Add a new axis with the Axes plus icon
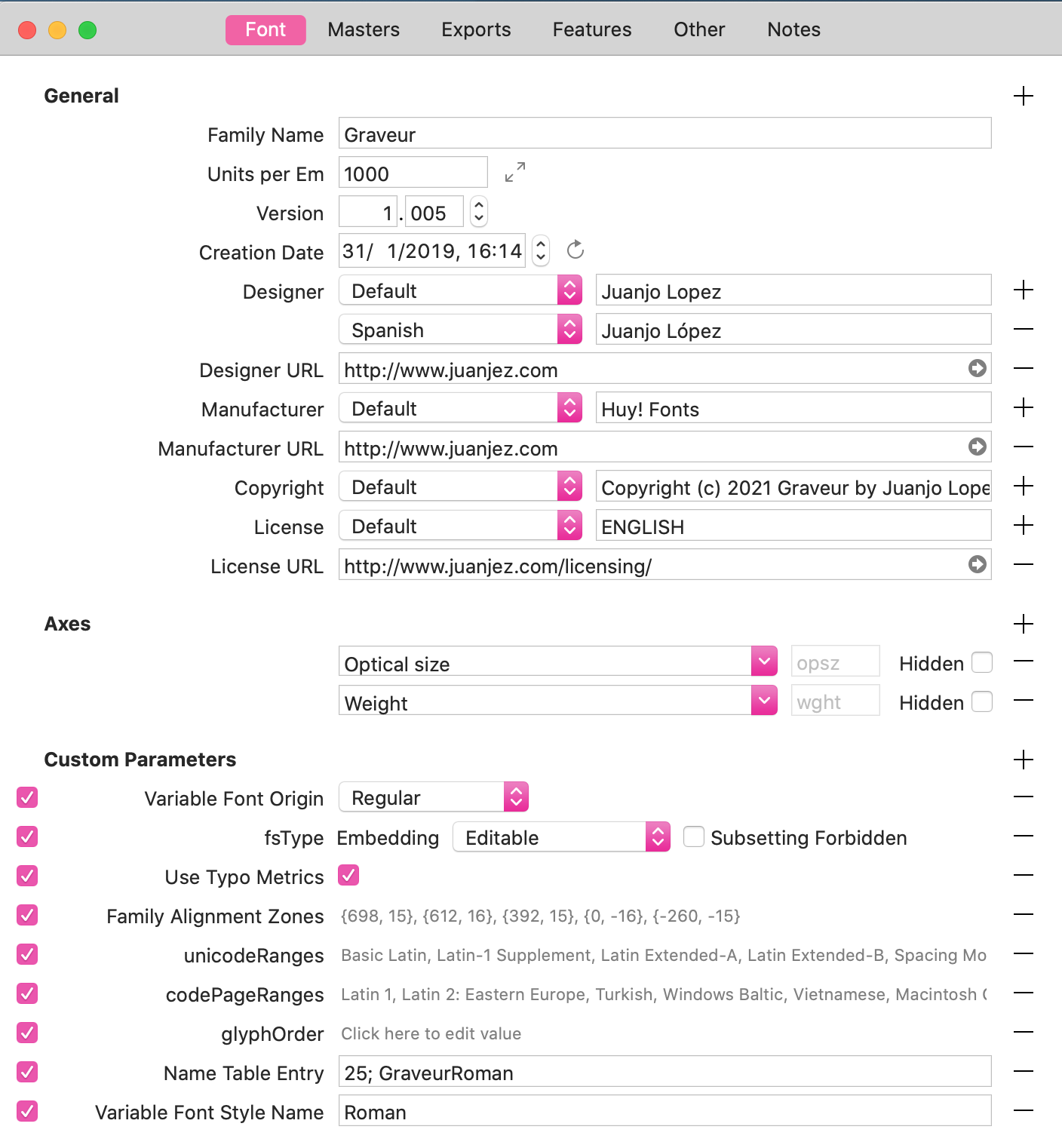 pyautogui.click(x=1024, y=624)
